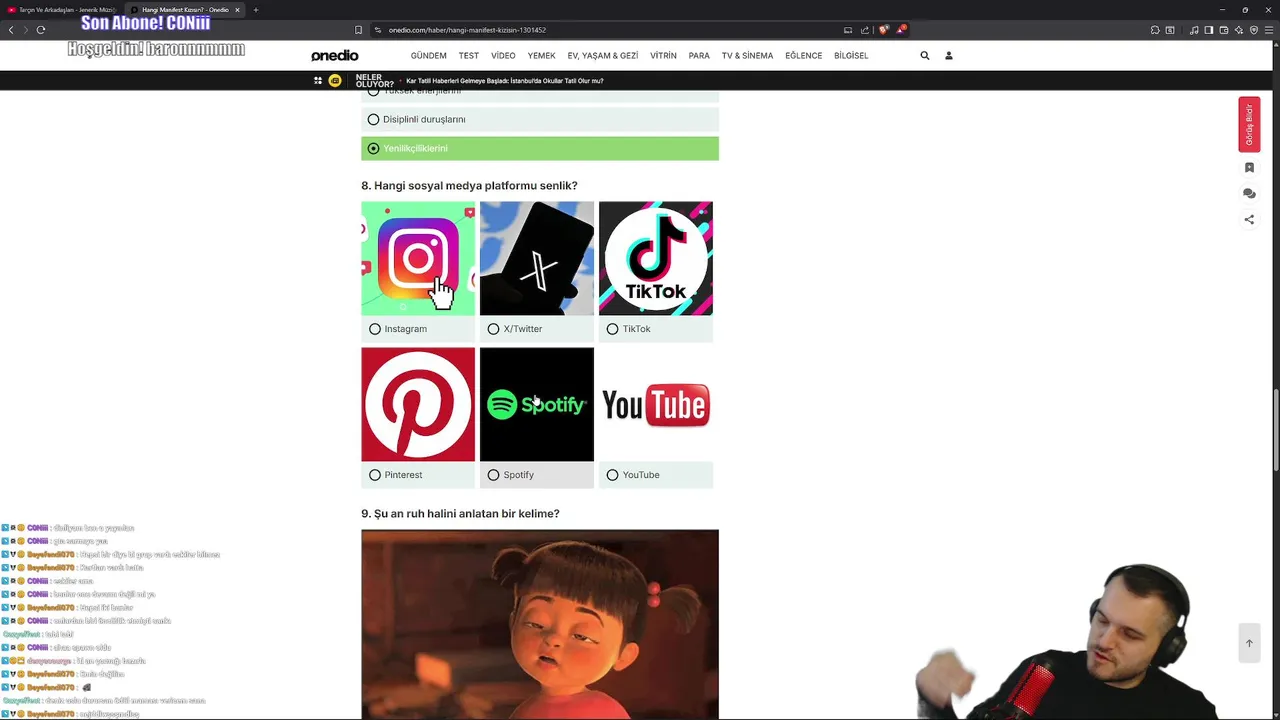
Task: Click the share icon in the address bar
Action: click(865, 30)
